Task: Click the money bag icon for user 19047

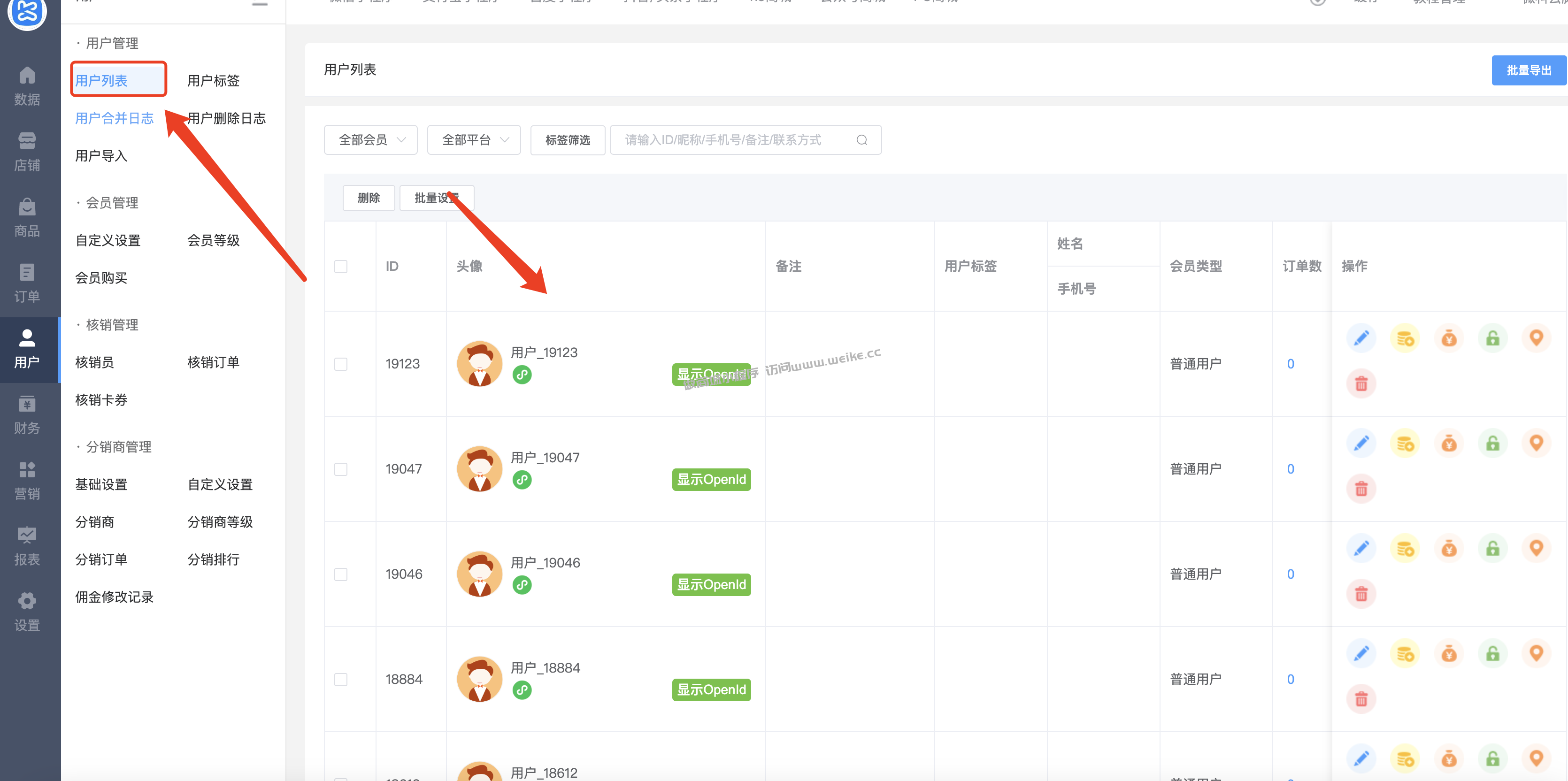Action: tap(1449, 443)
